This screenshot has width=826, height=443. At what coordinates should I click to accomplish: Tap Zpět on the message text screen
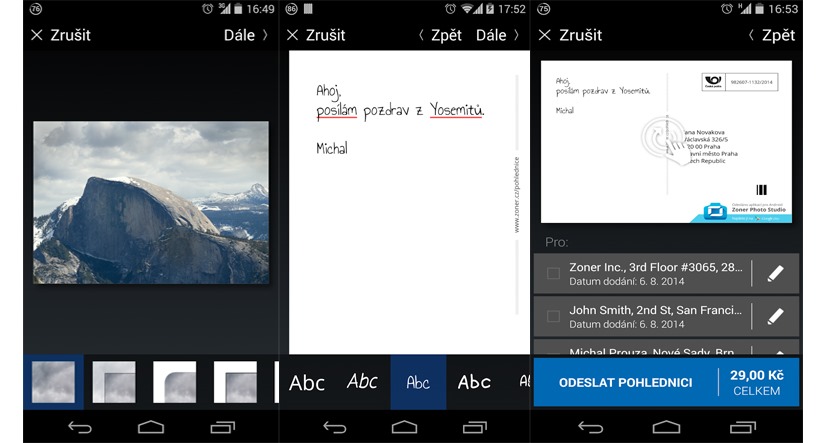coord(440,35)
